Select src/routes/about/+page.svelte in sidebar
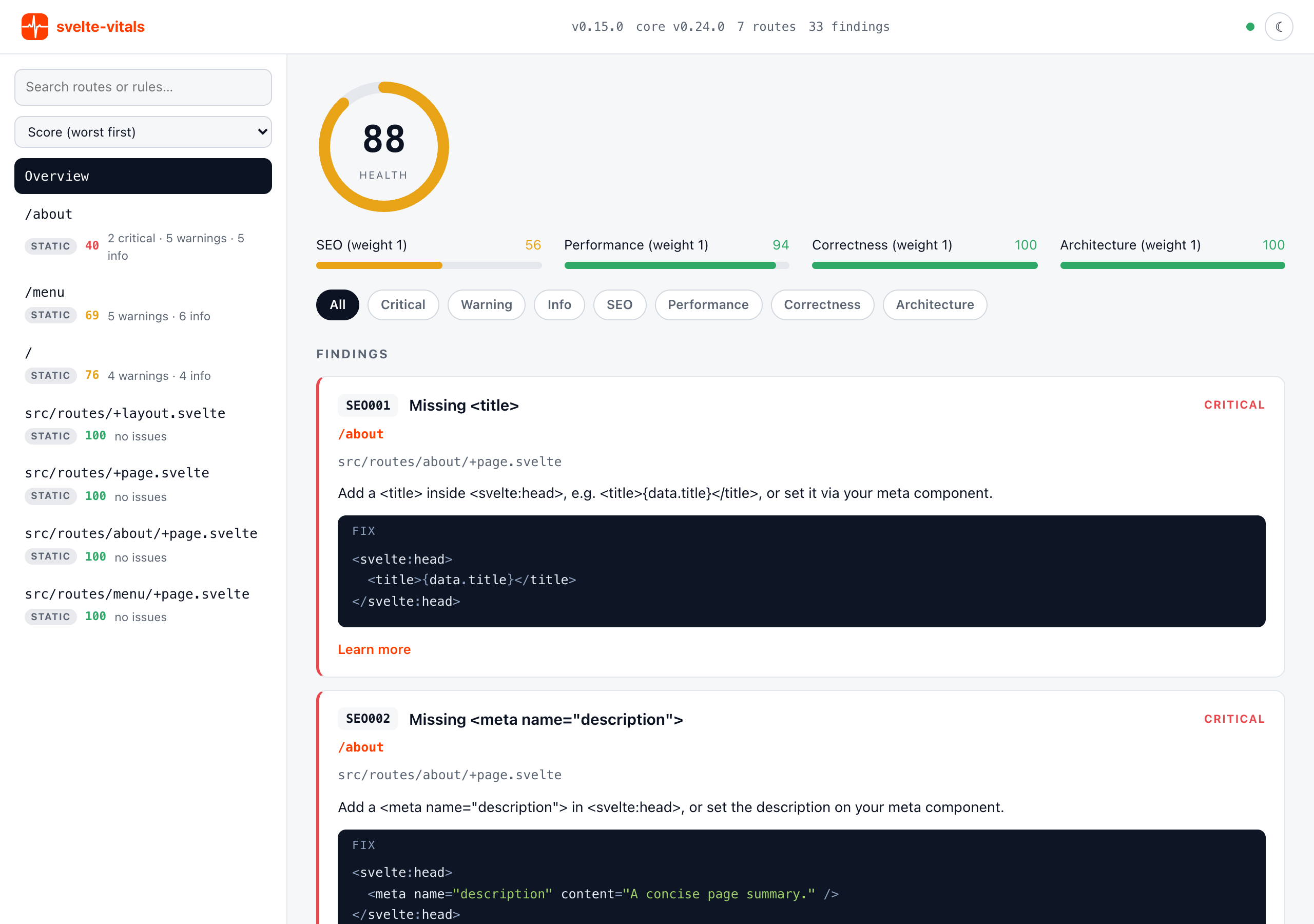The image size is (1314, 924). click(x=143, y=546)
